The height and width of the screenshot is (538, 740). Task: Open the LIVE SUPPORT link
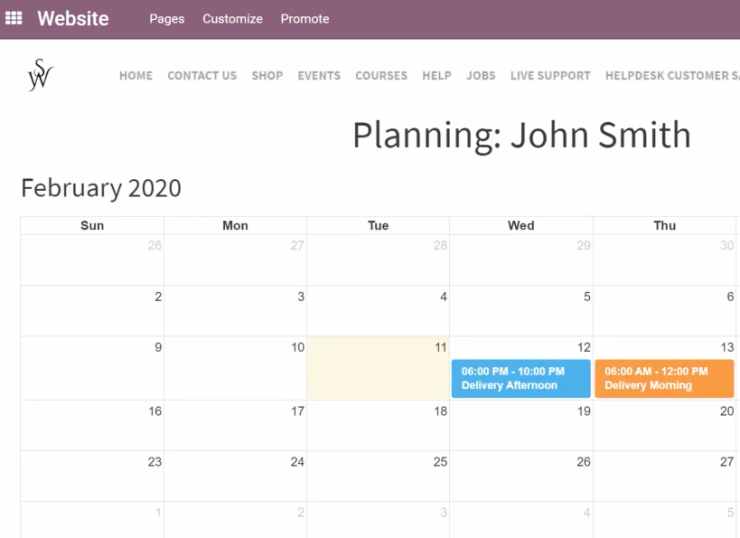point(550,76)
